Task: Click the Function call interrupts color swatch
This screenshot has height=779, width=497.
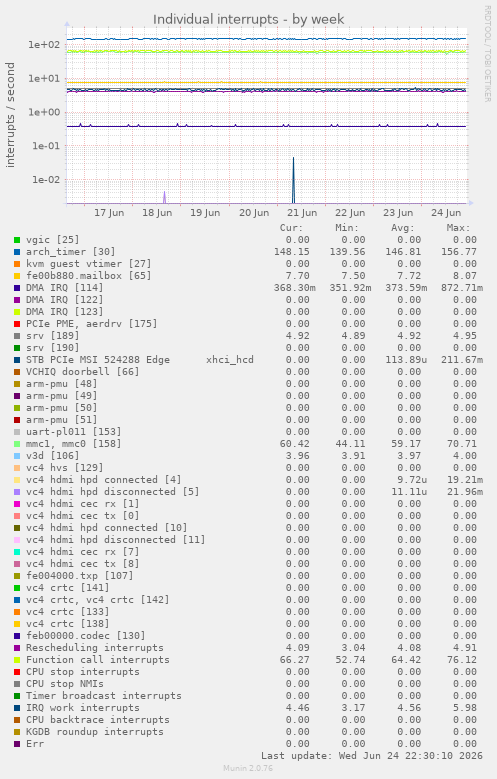Action: click(x=17, y=660)
